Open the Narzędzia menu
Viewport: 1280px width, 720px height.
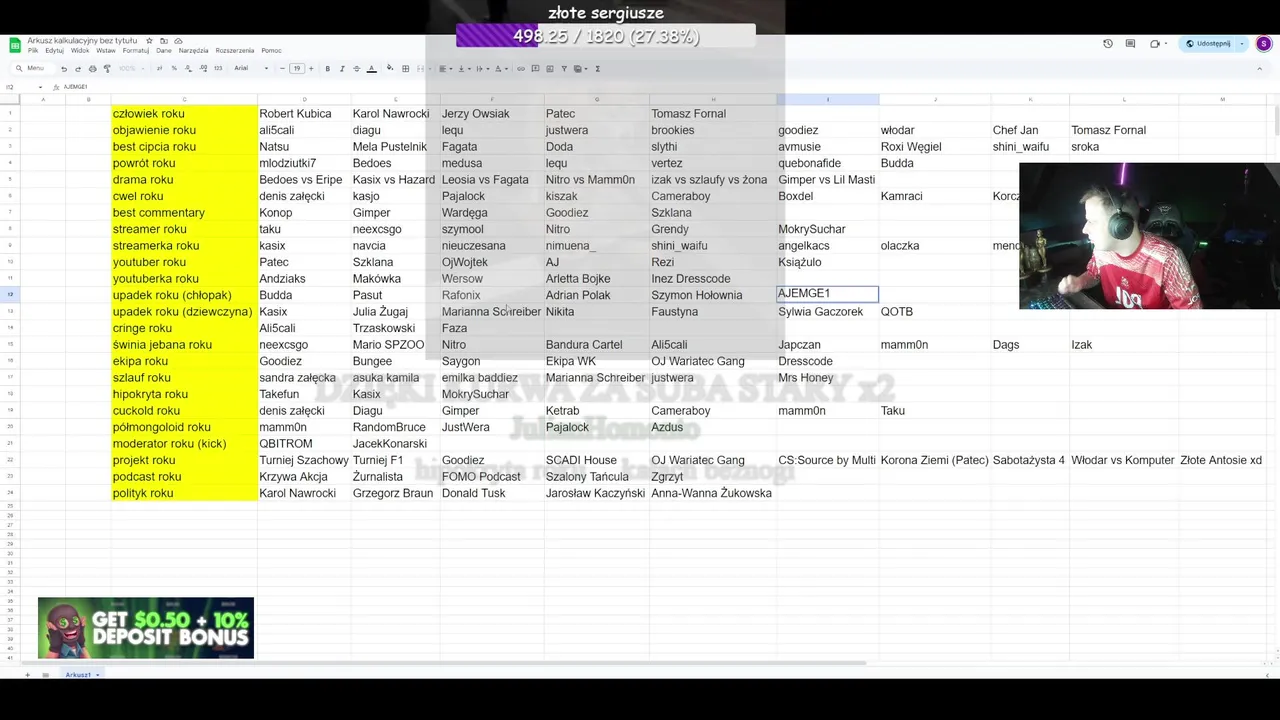coord(193,50)
